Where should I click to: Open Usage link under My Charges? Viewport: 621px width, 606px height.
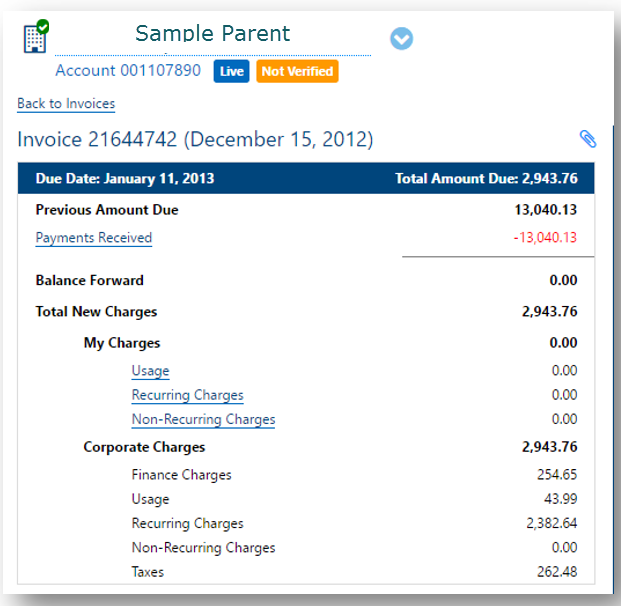click(150, 371)
